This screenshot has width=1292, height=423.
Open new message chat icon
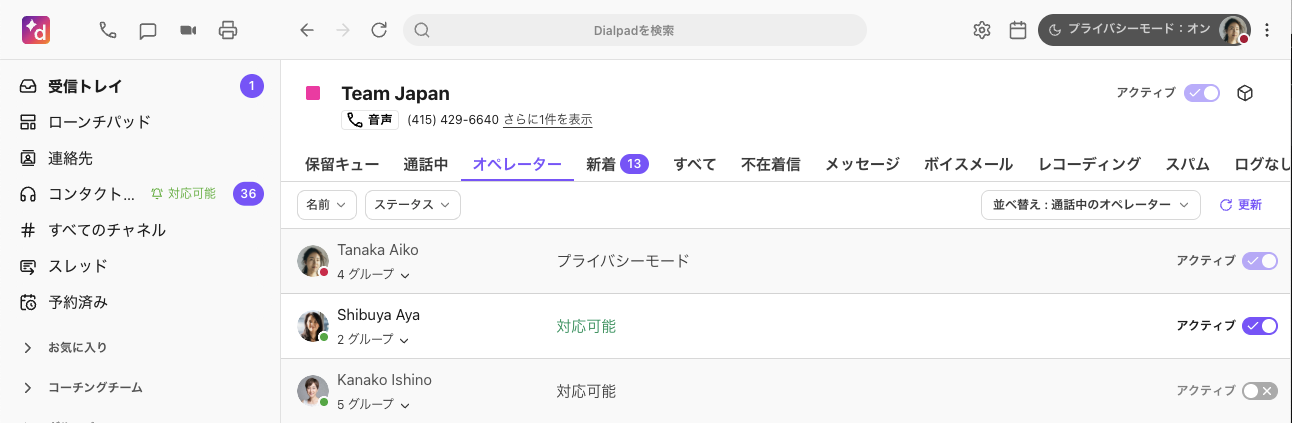(148, 30)
